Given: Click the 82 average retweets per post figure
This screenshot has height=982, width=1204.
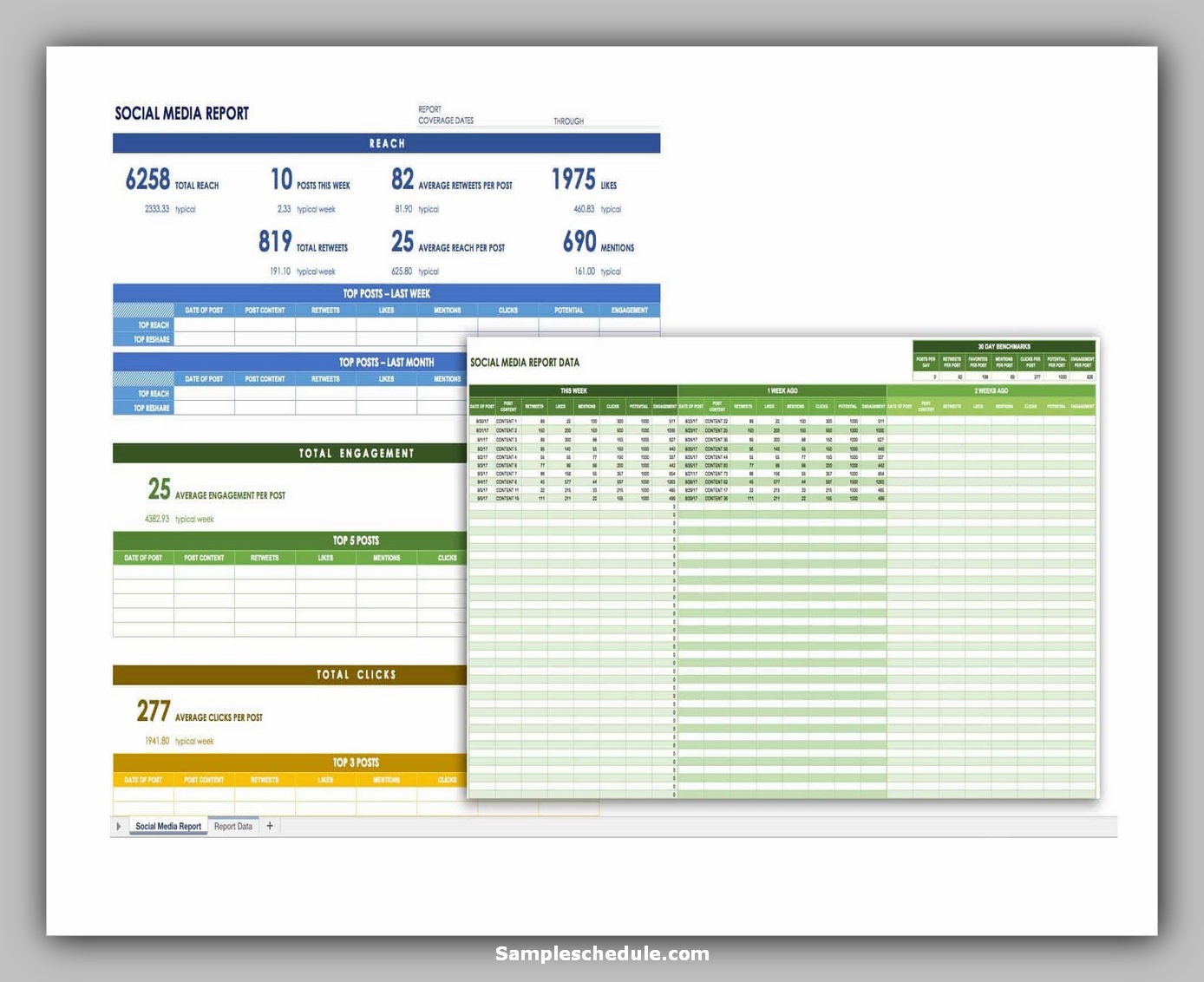Looking at the screenshot, I should click(x=402, y=180).
